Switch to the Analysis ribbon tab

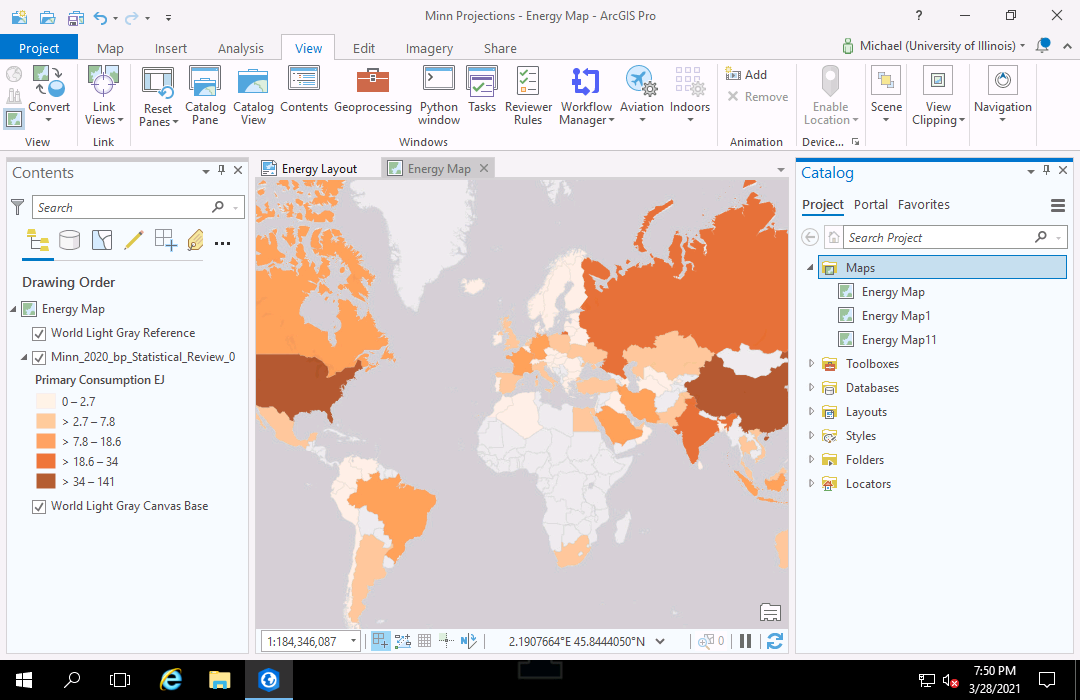[240, 48]
